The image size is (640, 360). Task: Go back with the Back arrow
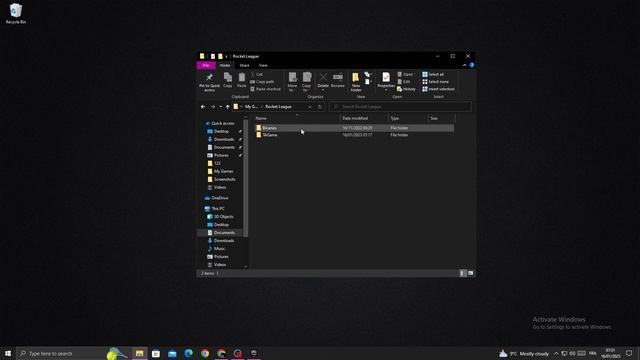click(x=203, y=107)
